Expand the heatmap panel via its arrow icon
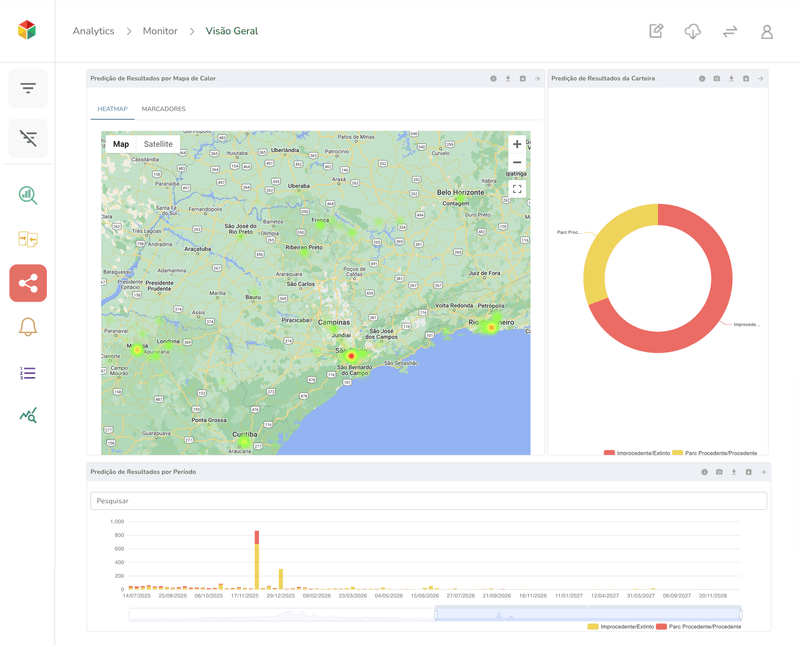800x647 pixels. (x=537, y=77)
